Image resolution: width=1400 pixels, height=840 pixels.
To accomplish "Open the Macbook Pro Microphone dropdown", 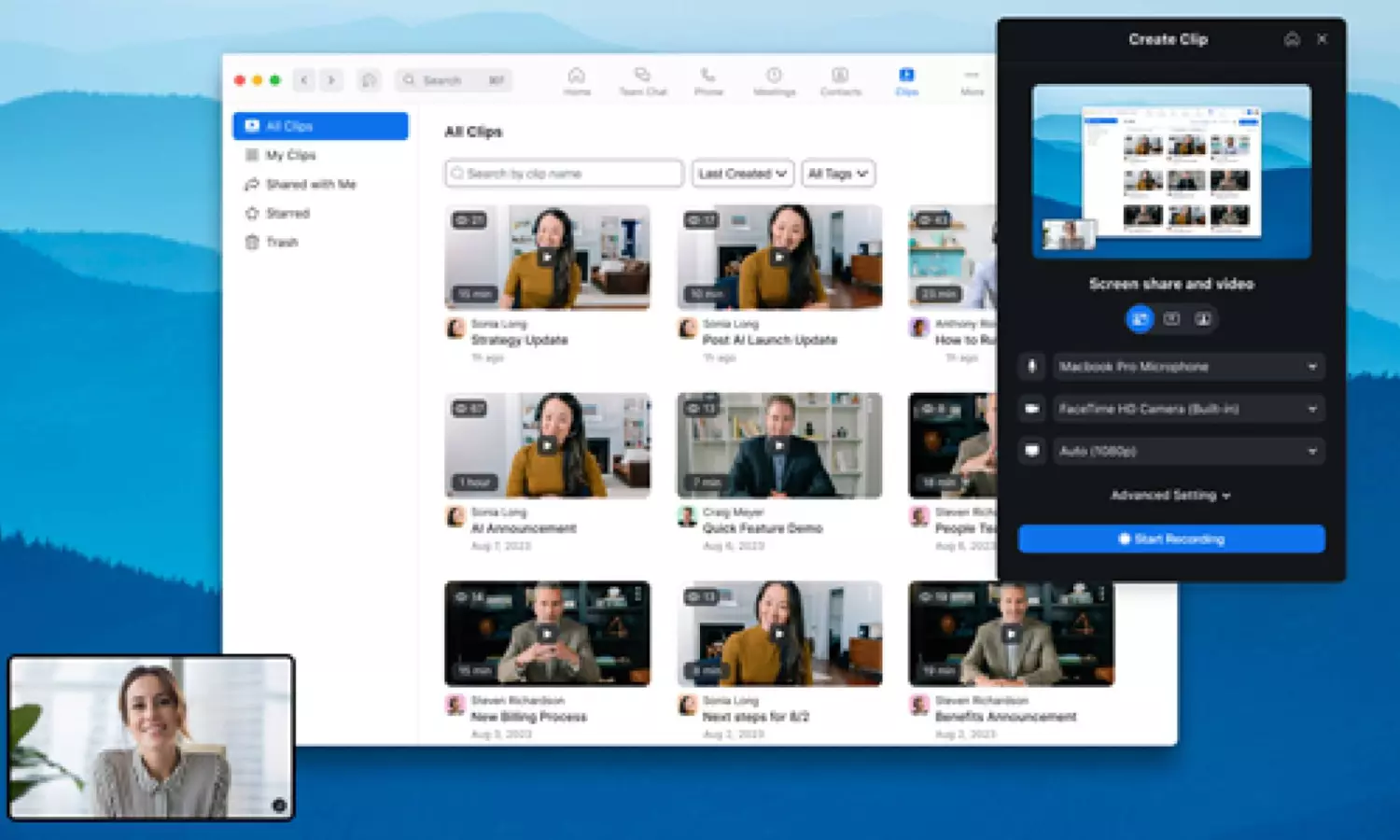I will (1188, 367).
